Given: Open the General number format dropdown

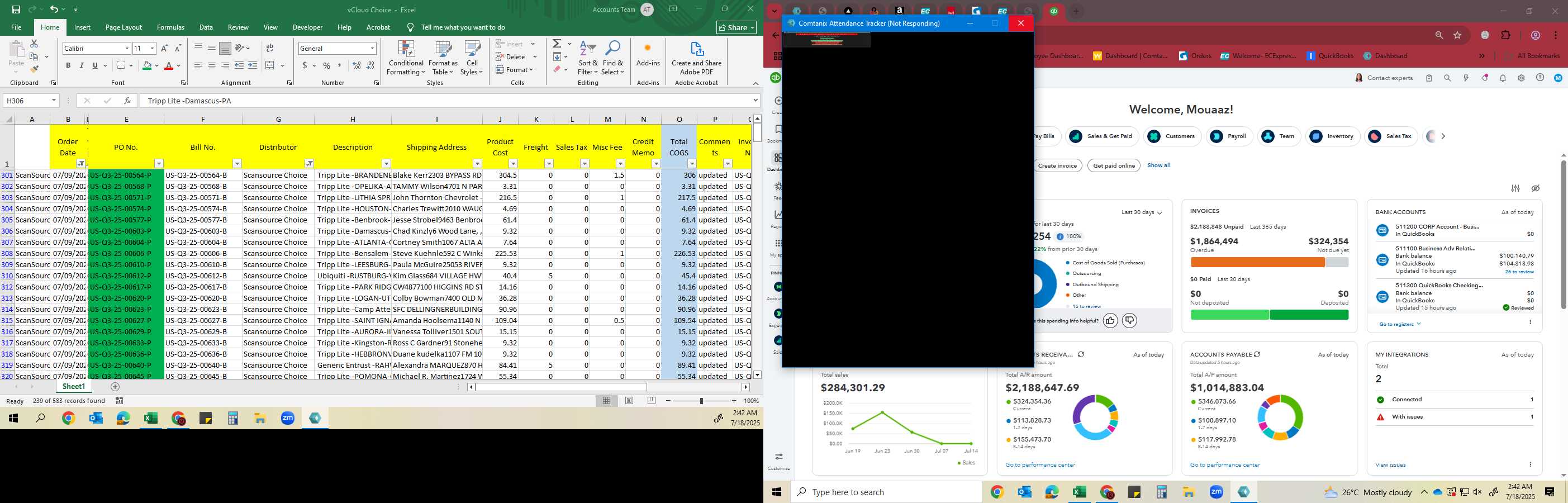Looking at the screenshot, I should coord(372,48).
